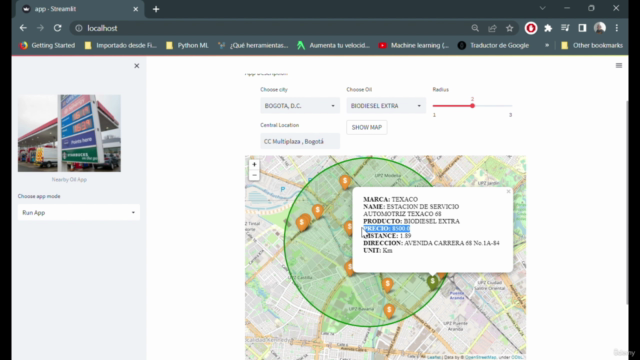Click the orange marker near UPZ Bavaria
Image resolution: width=640 pixels, height=360 pixels.
(x=389, y=311)
